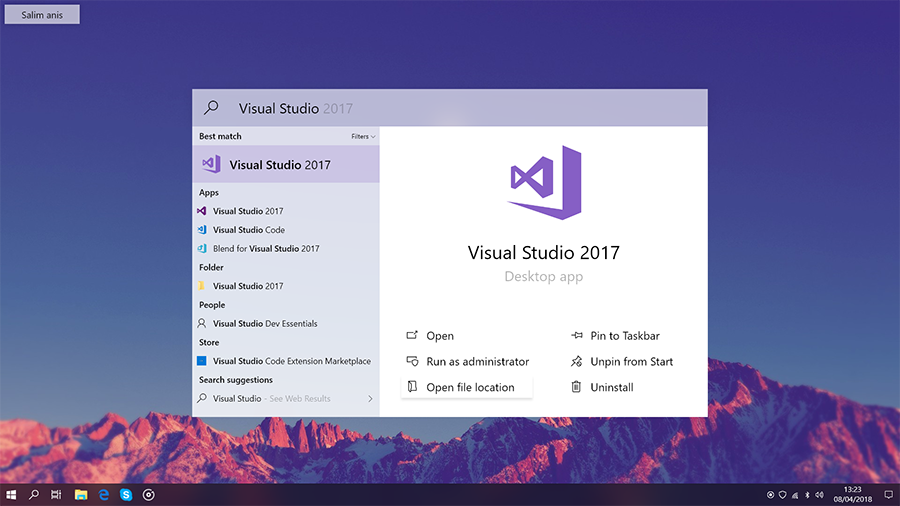
Task: Open Skype from the taskbar
Action: [126, 495]
